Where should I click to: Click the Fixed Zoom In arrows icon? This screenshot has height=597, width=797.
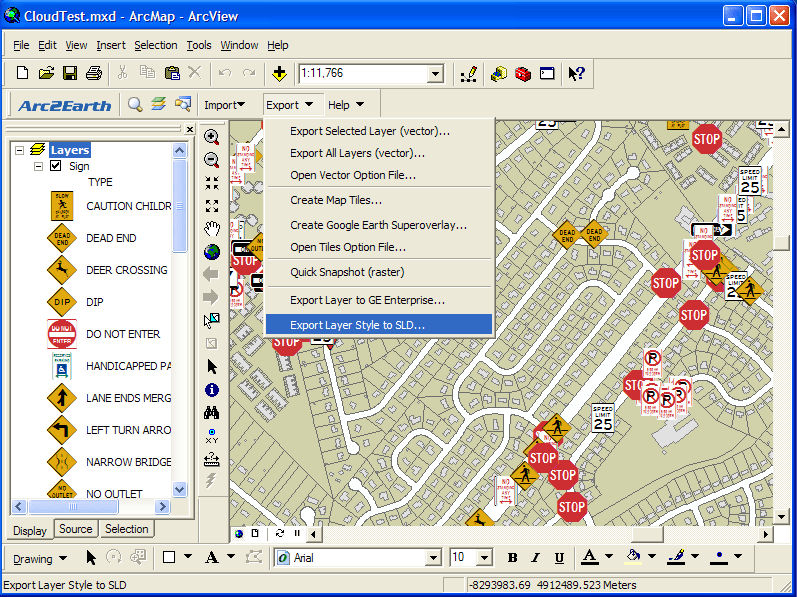coord(212,183)
